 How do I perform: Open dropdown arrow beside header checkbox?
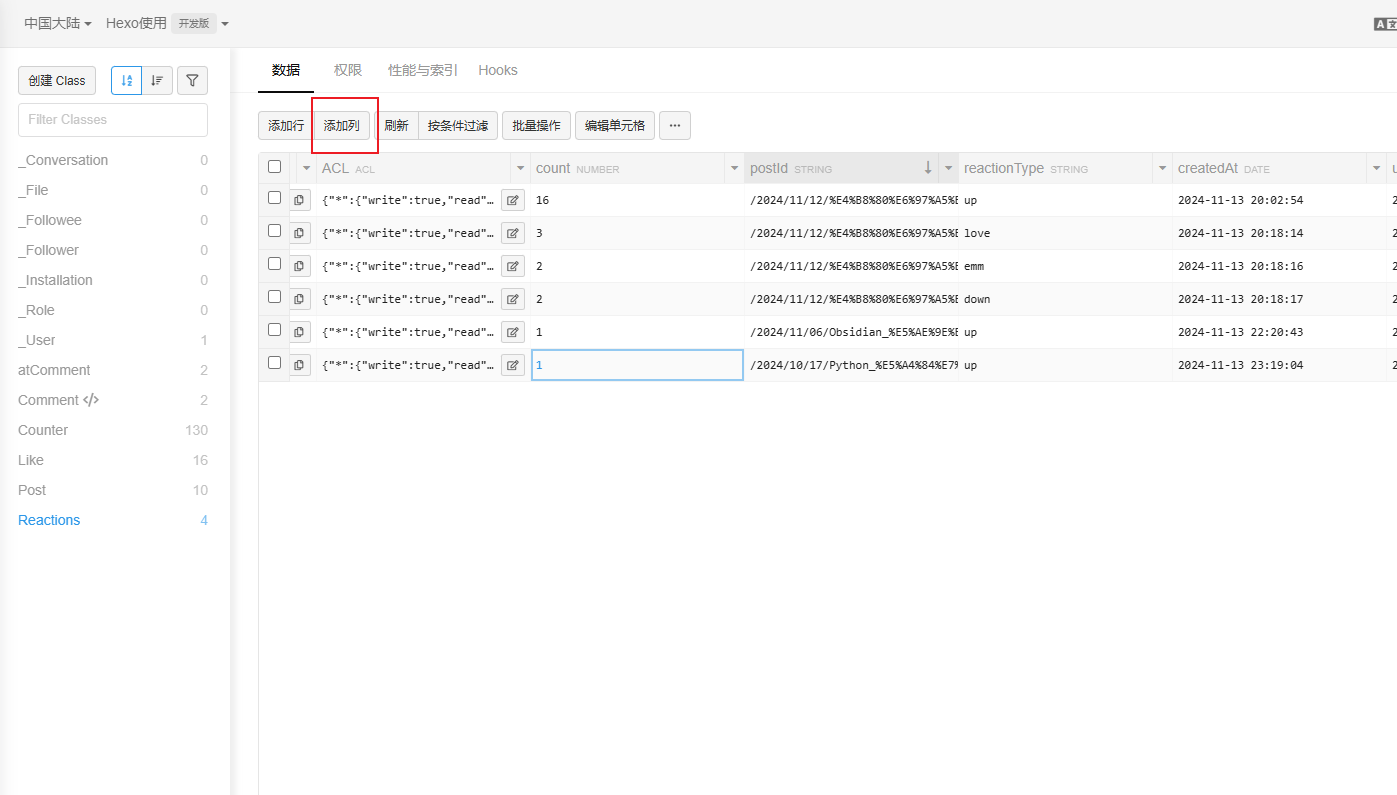click(x=306, y=168)
